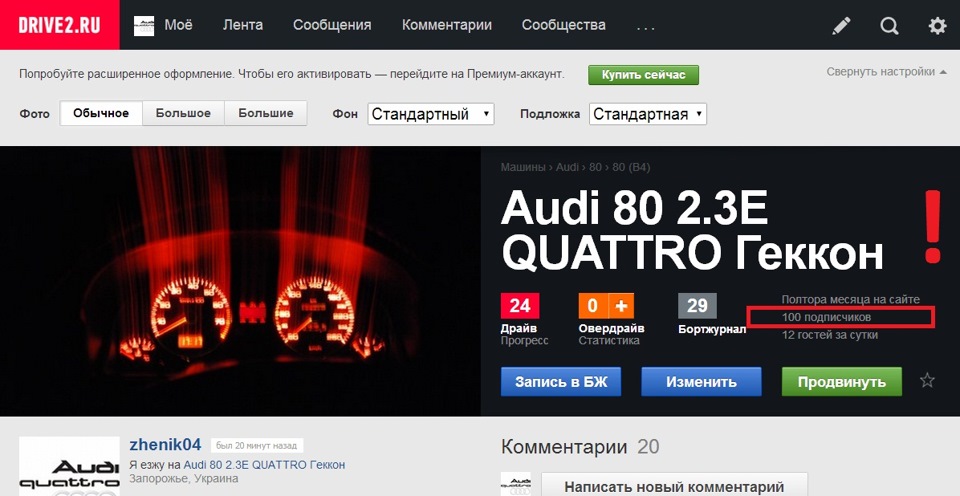Click the orange plus next to Овердрайв
Image resolution: width=960 pixels, height=496 pixels.
[620, 306]
